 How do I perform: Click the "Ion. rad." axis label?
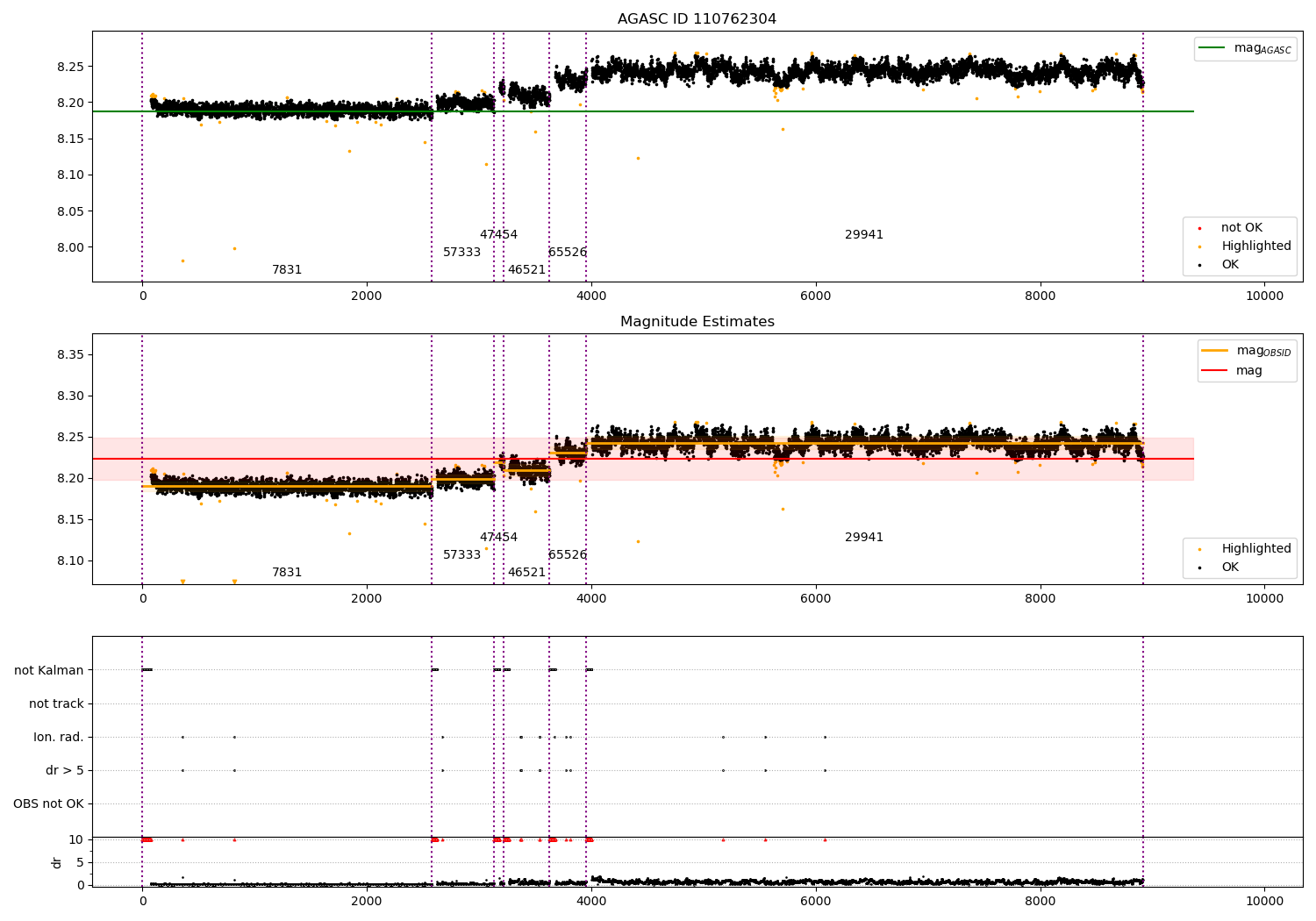(59, 737)
